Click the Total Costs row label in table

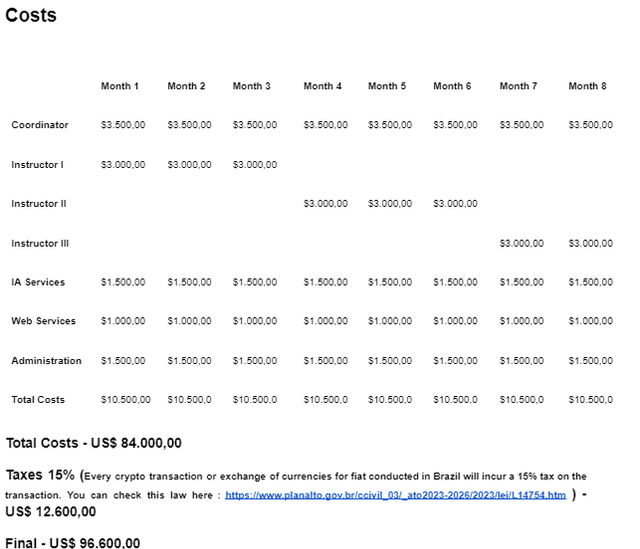pyautogui.click(x=38, y=399)
